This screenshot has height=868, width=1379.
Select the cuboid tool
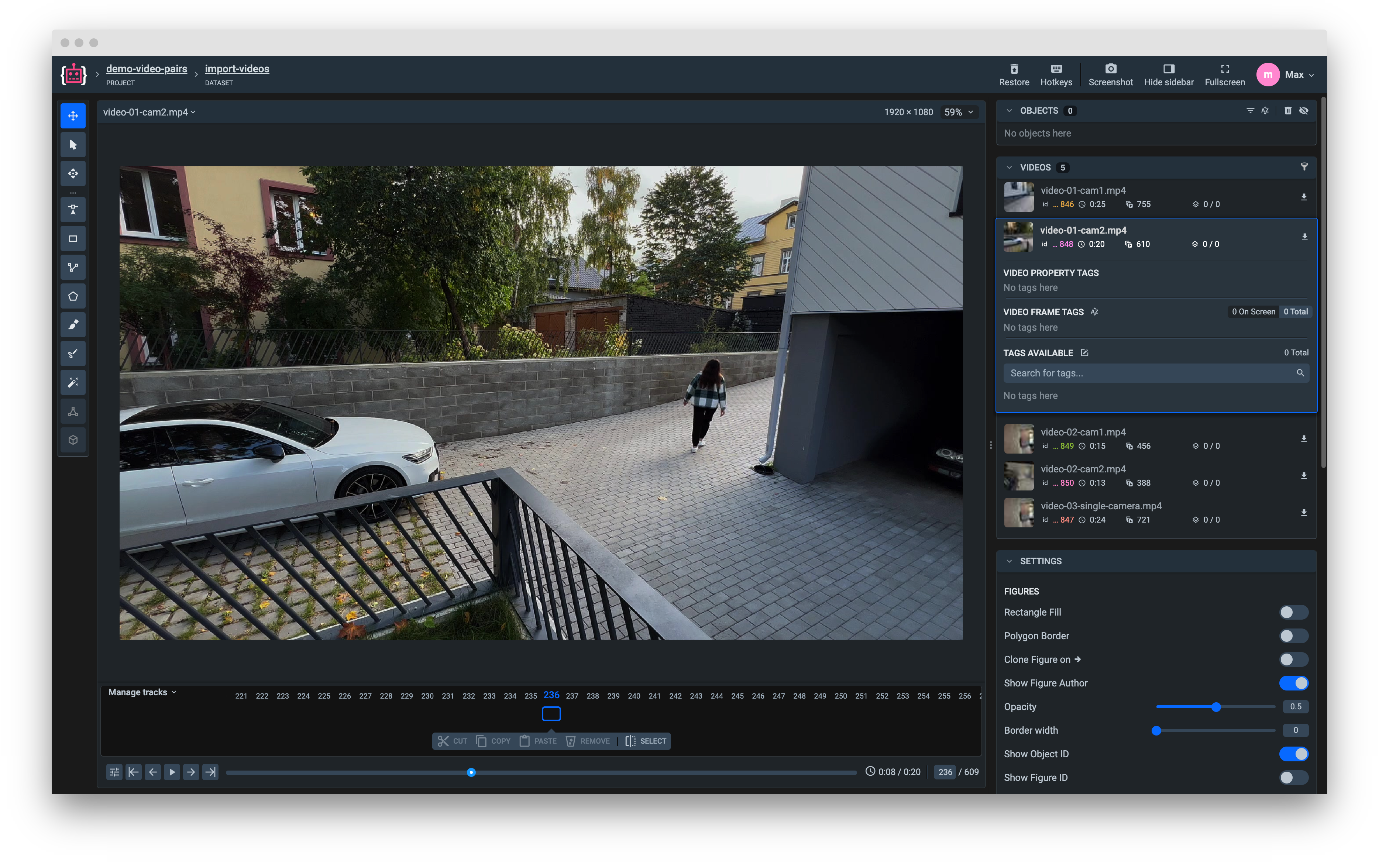click(x=73, y=440)
